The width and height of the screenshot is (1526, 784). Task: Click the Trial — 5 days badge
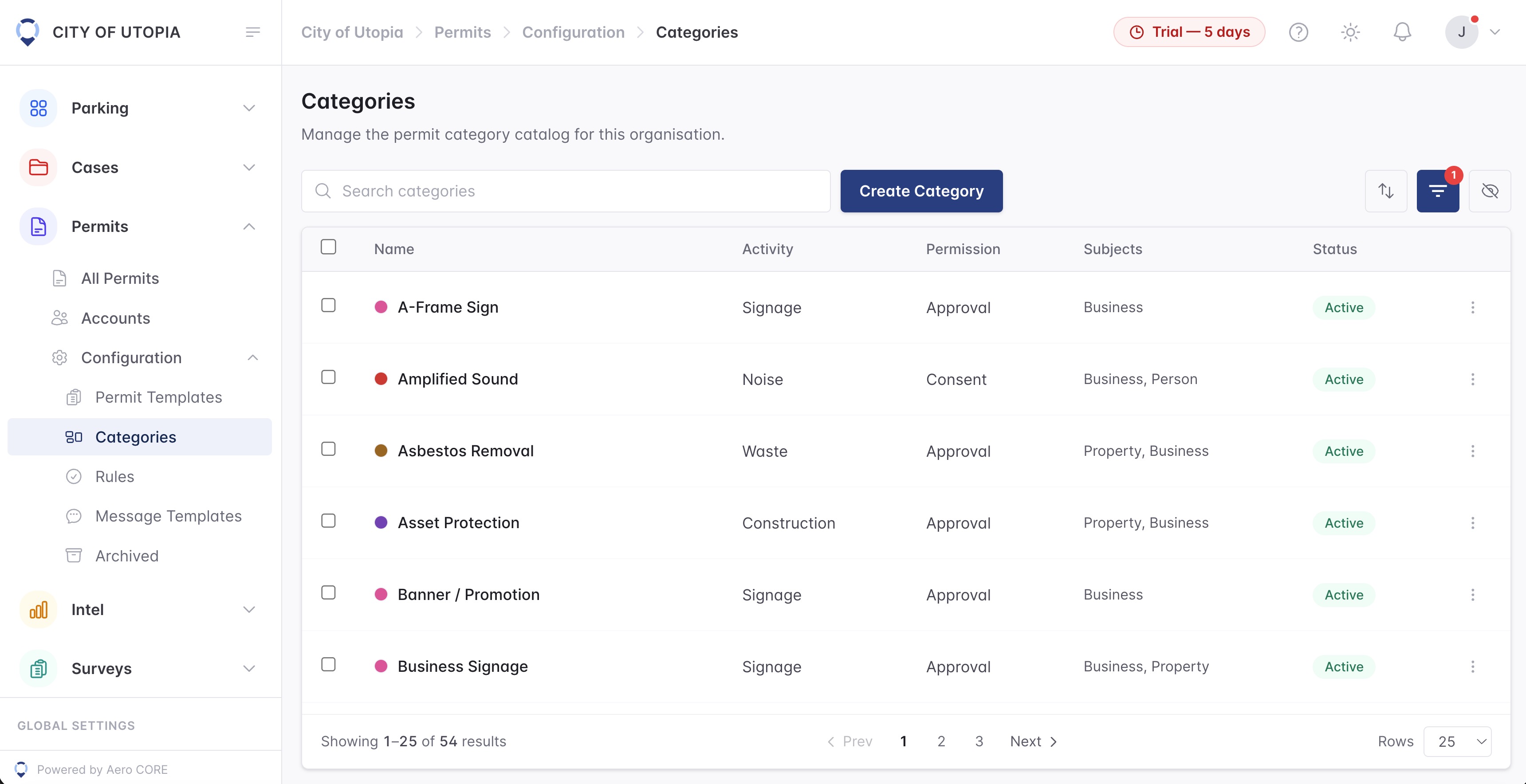pos(1189,32)
